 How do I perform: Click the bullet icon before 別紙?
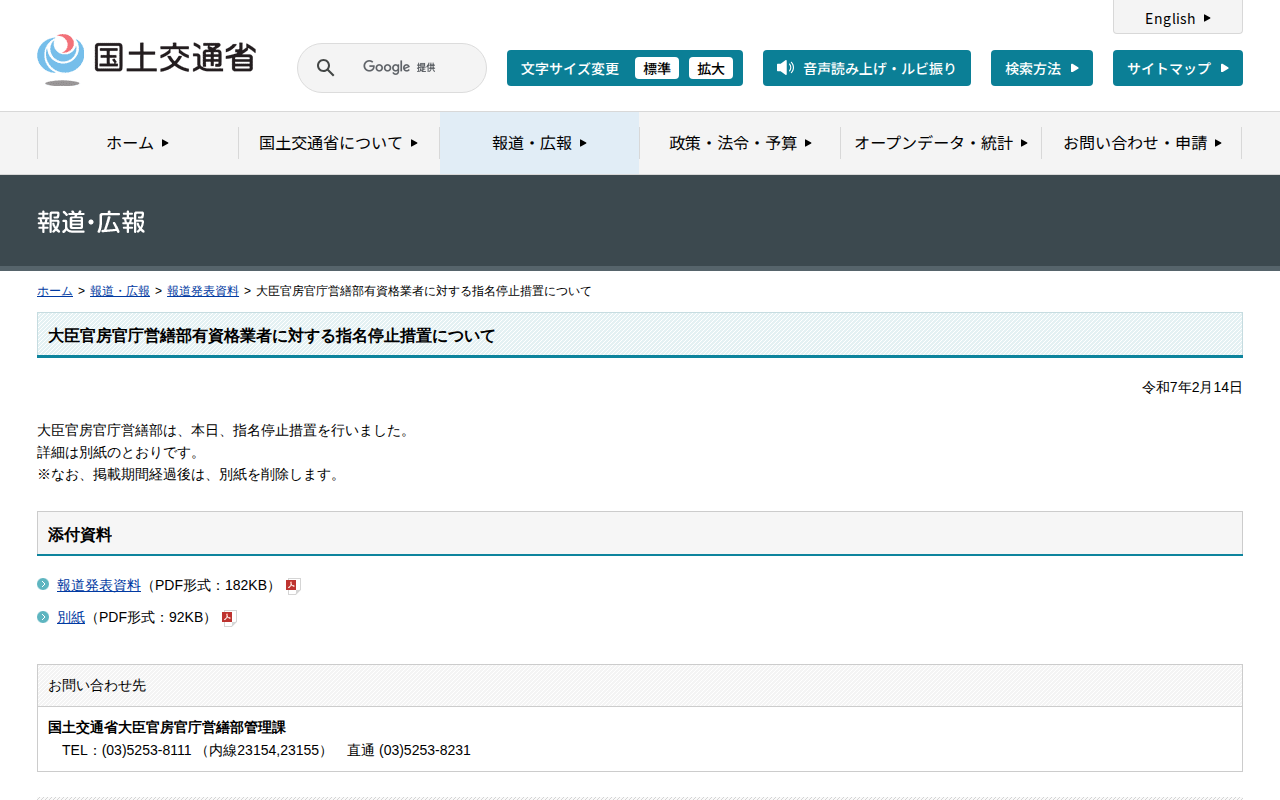(43, 617)
